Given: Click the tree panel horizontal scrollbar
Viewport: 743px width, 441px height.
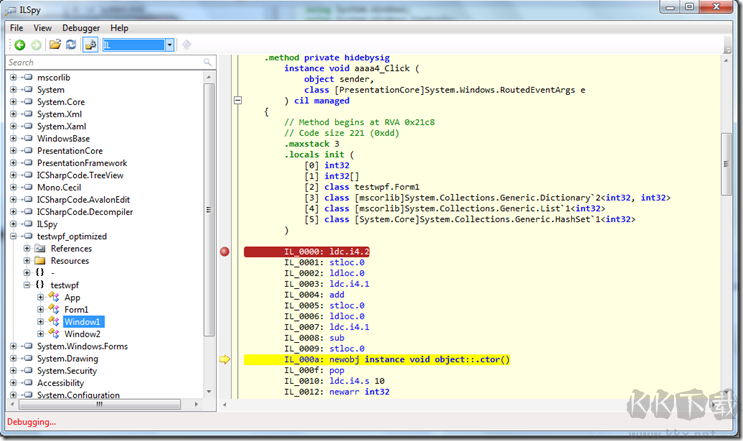Looking at the screenshot, I should tap(100, 405).
